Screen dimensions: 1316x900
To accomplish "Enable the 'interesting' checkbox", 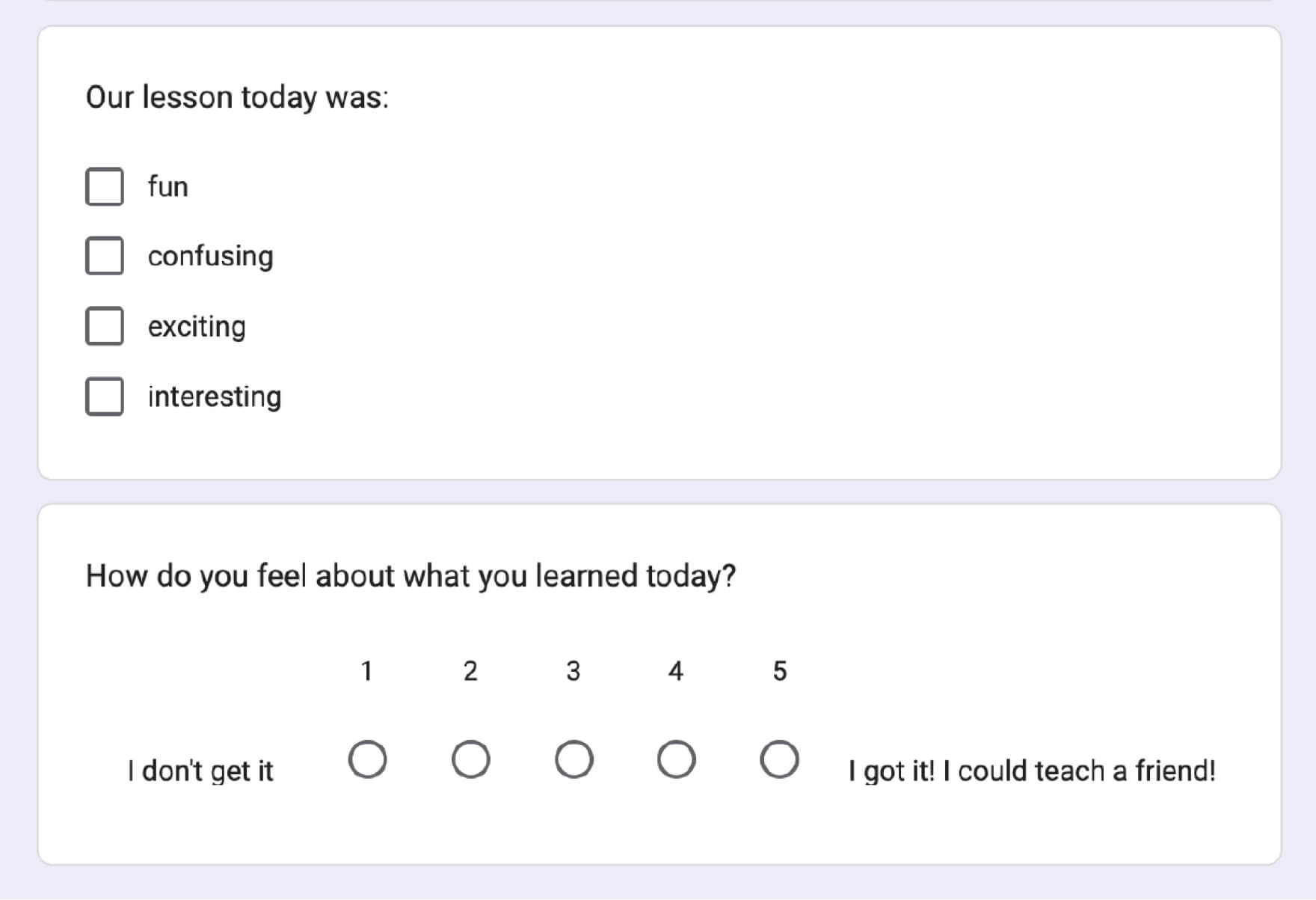I will coord(105,397).
